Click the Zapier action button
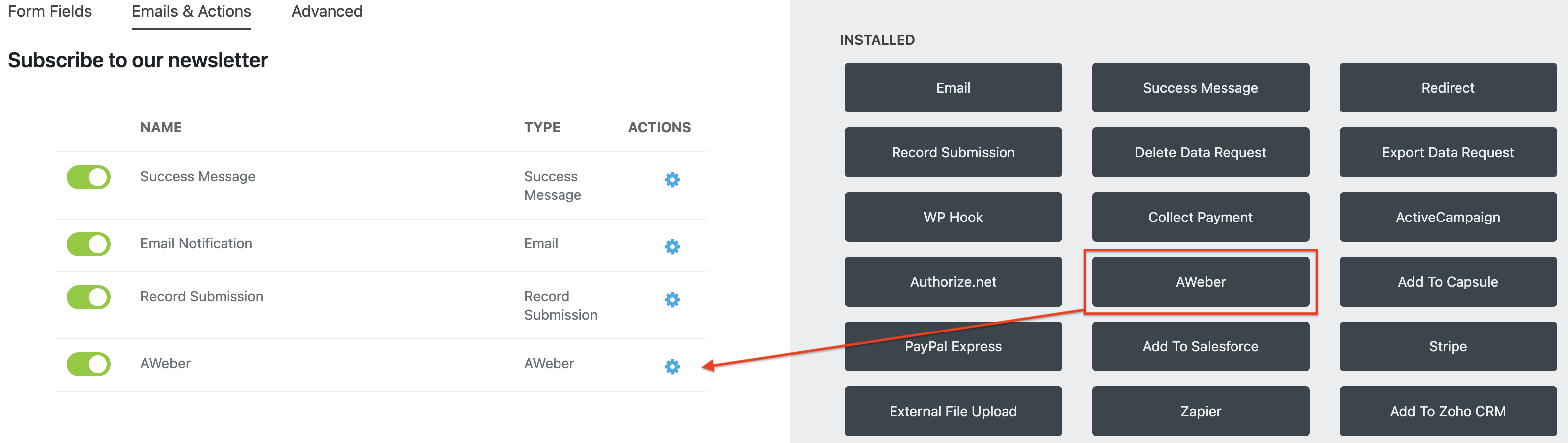The image size is (1568, 443). coord(1200,411)
